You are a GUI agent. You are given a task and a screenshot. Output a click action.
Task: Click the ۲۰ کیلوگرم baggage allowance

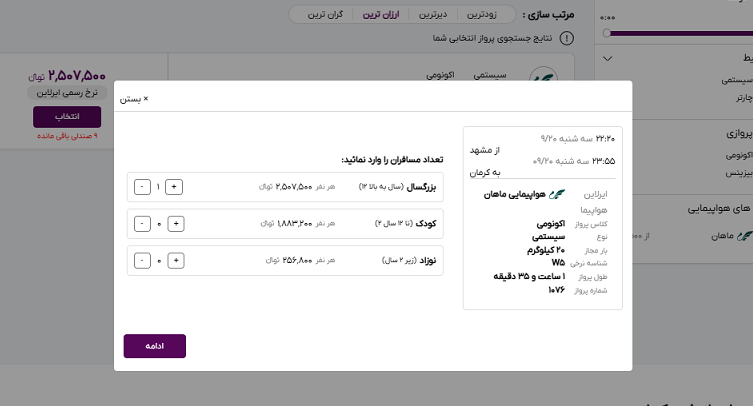point(546,250)
